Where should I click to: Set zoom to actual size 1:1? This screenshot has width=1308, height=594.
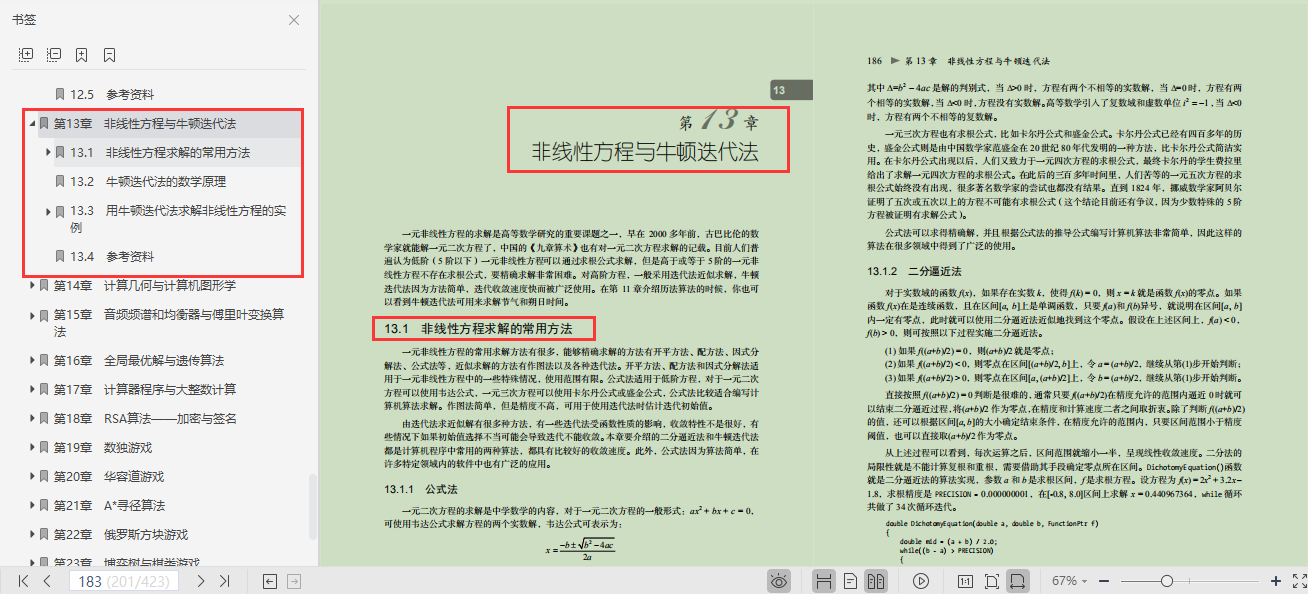[964, 579]
